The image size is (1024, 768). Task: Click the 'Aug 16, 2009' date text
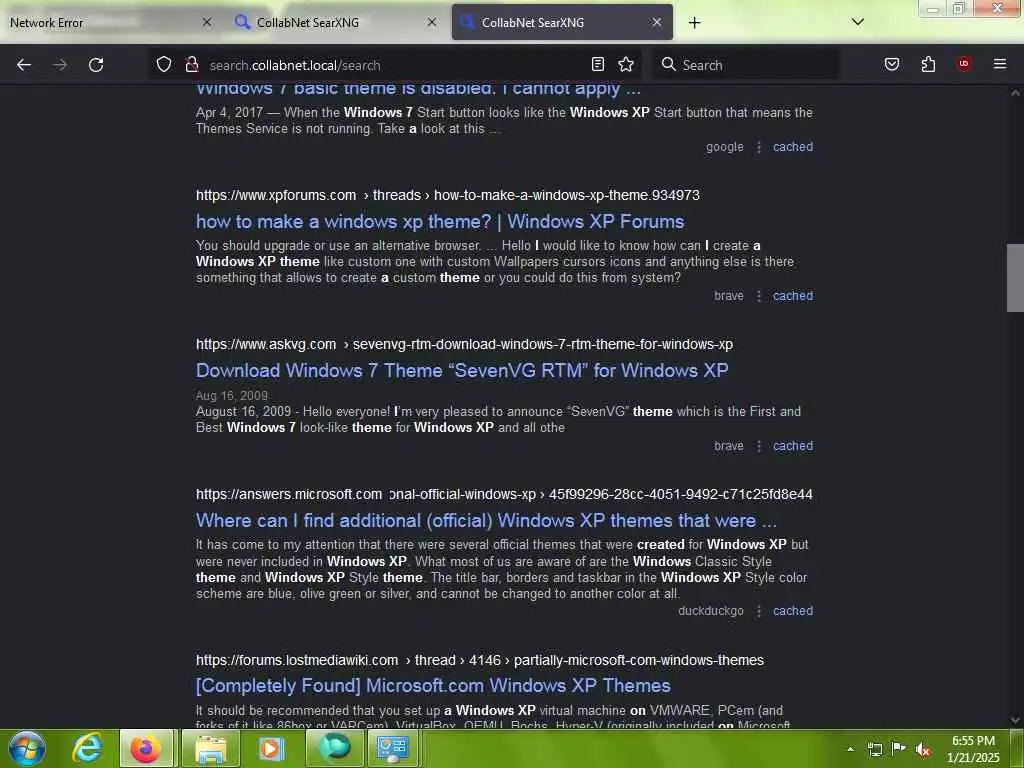coord(232,396)
